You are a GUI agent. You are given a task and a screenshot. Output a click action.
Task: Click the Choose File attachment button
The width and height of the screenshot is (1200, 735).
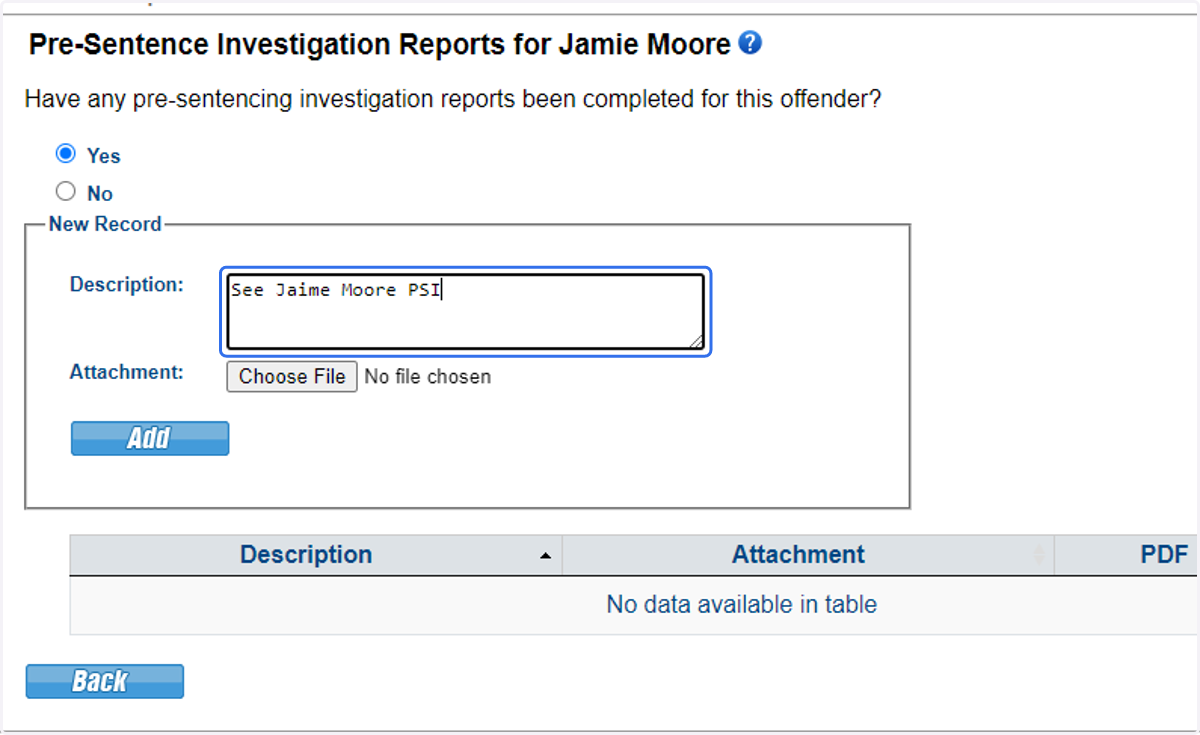(292, 377)
